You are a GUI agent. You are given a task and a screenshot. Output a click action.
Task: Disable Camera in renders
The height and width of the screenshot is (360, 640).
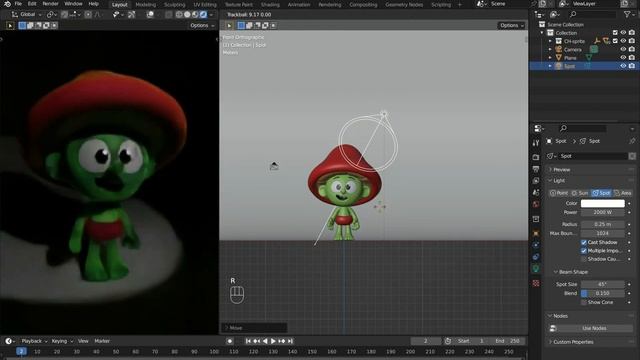point(632,49)
